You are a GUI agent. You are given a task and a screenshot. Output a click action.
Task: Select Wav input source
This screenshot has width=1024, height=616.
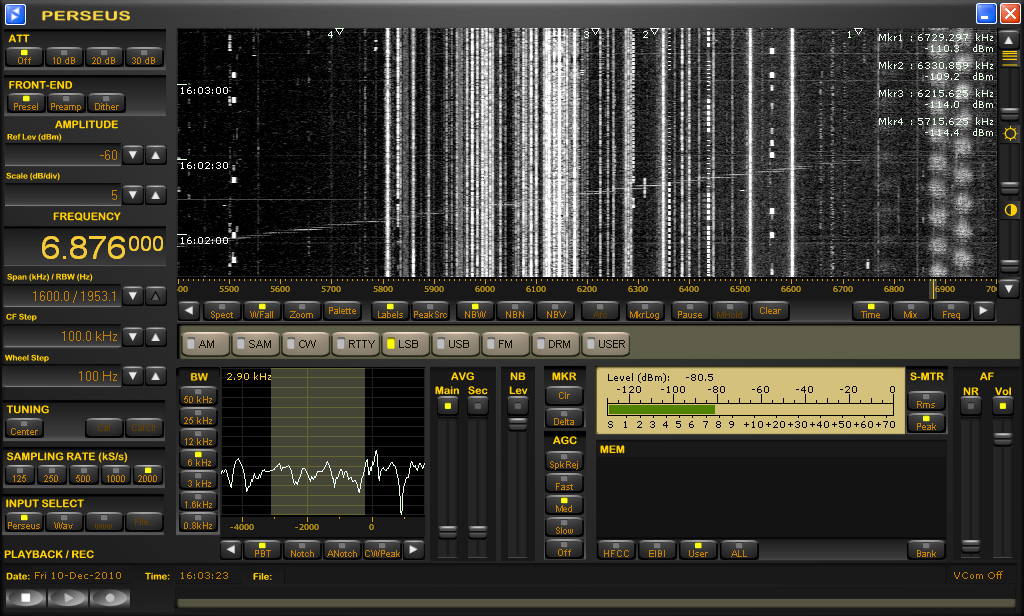coord(63,522)
